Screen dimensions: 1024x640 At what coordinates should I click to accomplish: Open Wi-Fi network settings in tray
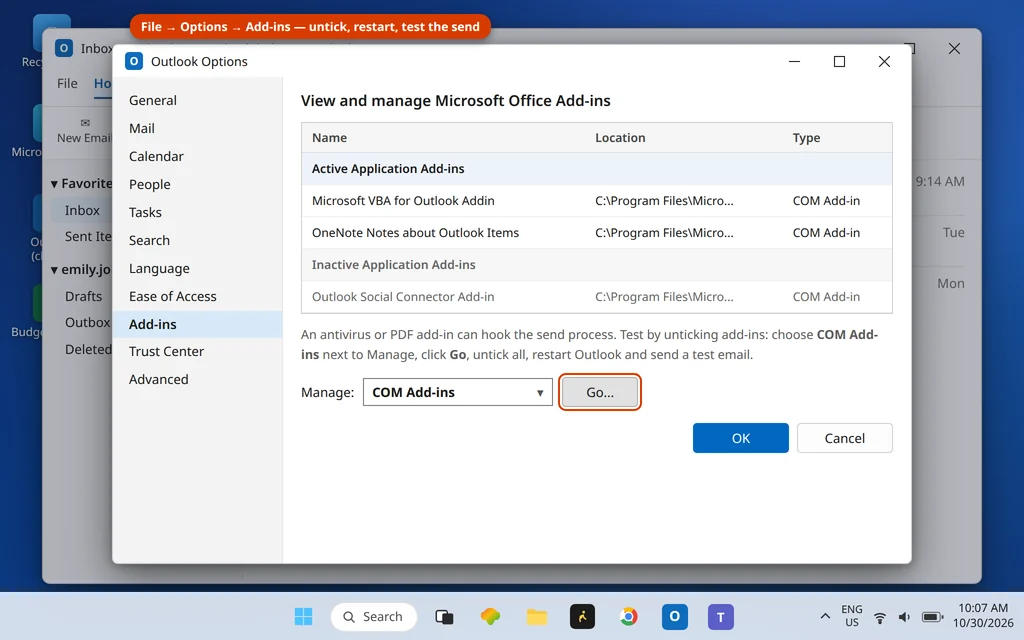[880, 617]
